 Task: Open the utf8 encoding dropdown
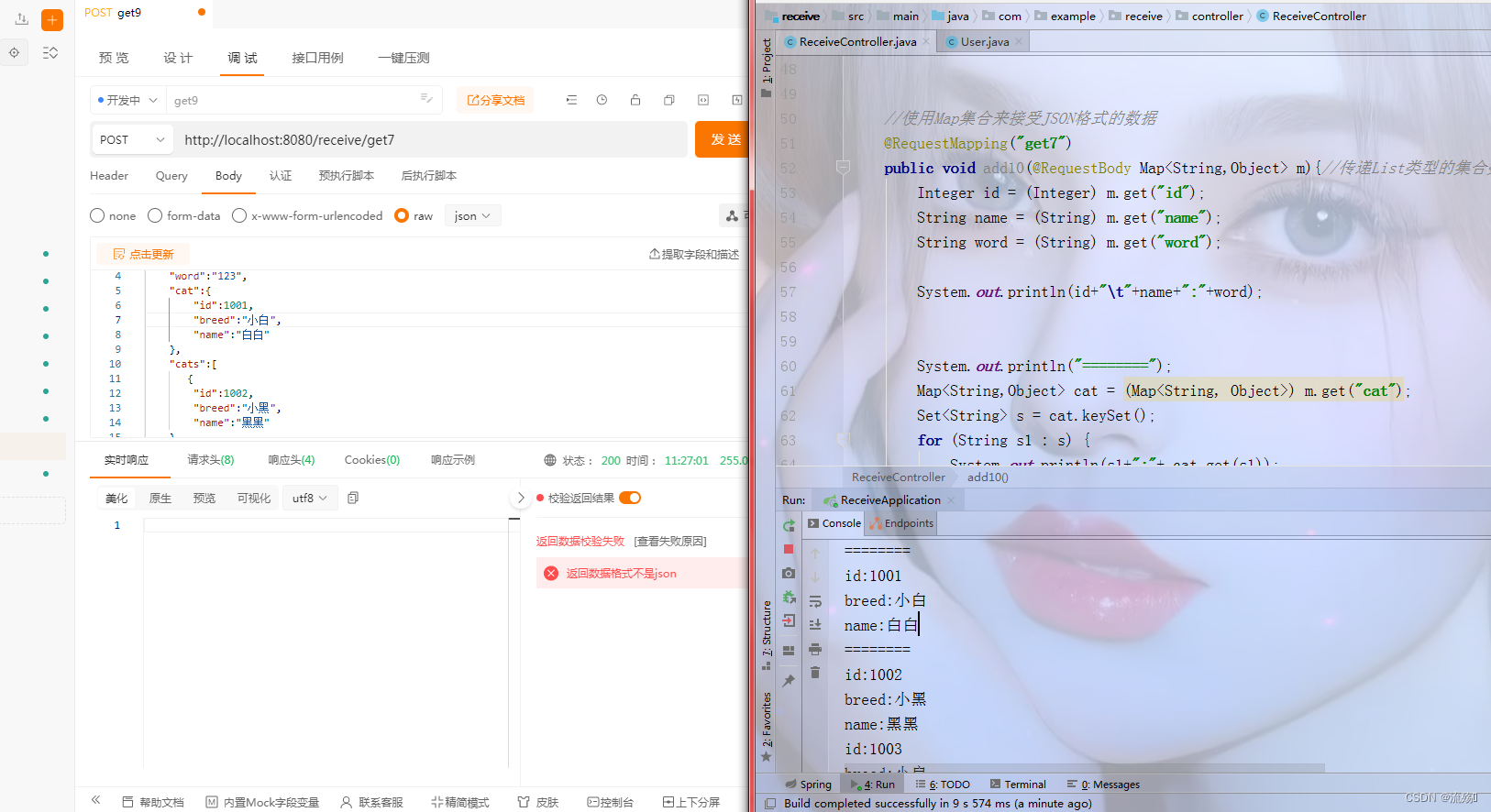click(310, 498)
